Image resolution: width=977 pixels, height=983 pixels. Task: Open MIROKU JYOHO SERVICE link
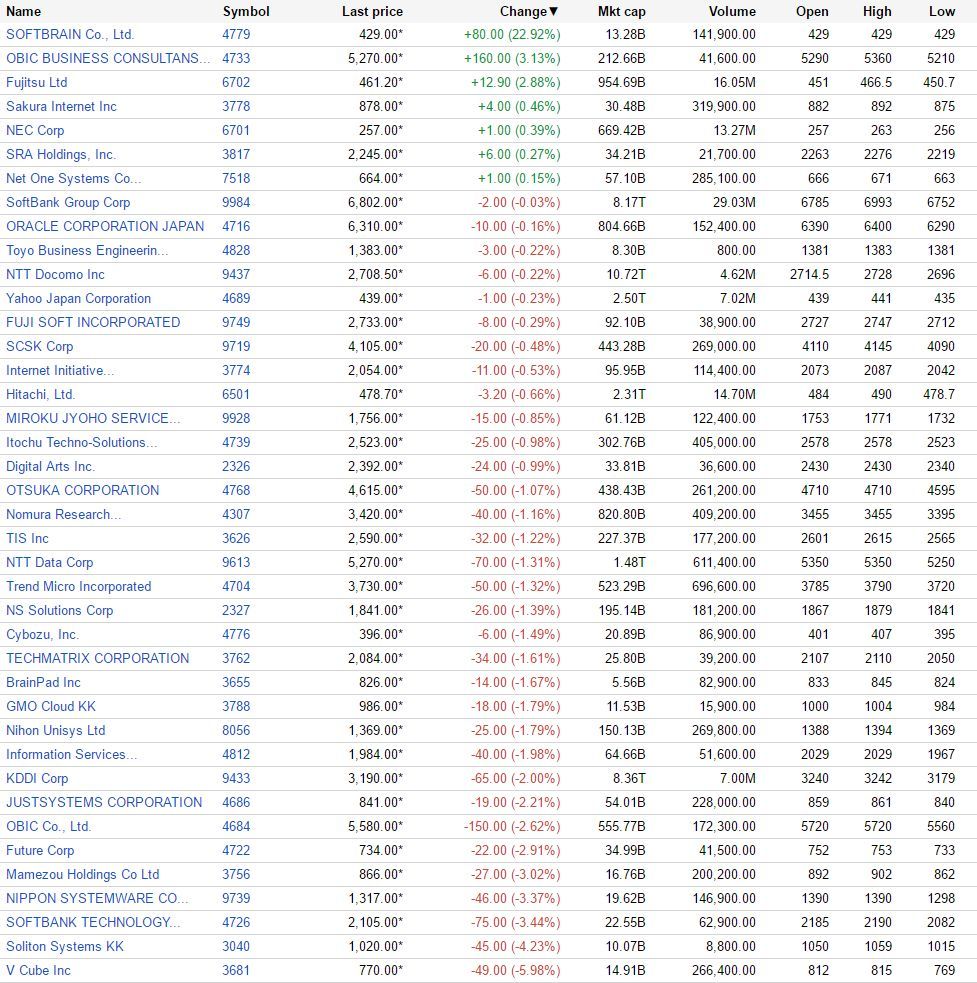pyautogui.click(x=93, y=418)
